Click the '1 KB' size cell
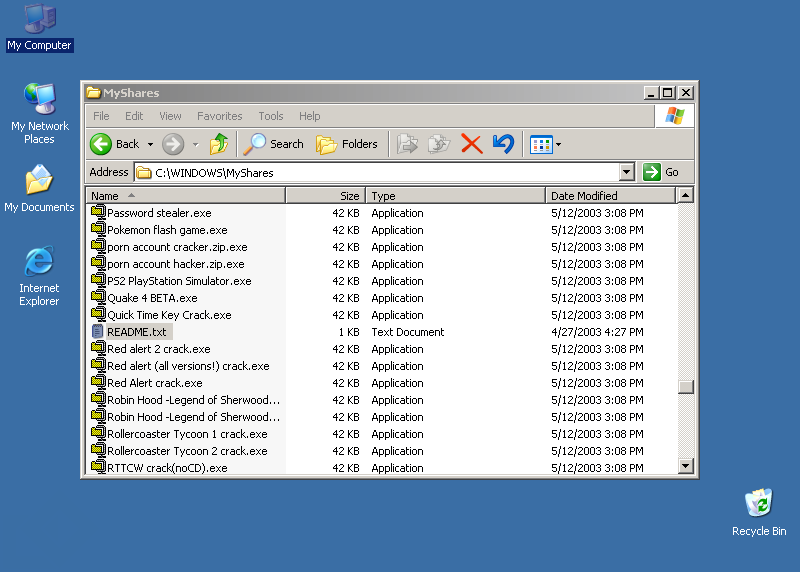The image size is (800, 572). [349, 332]
